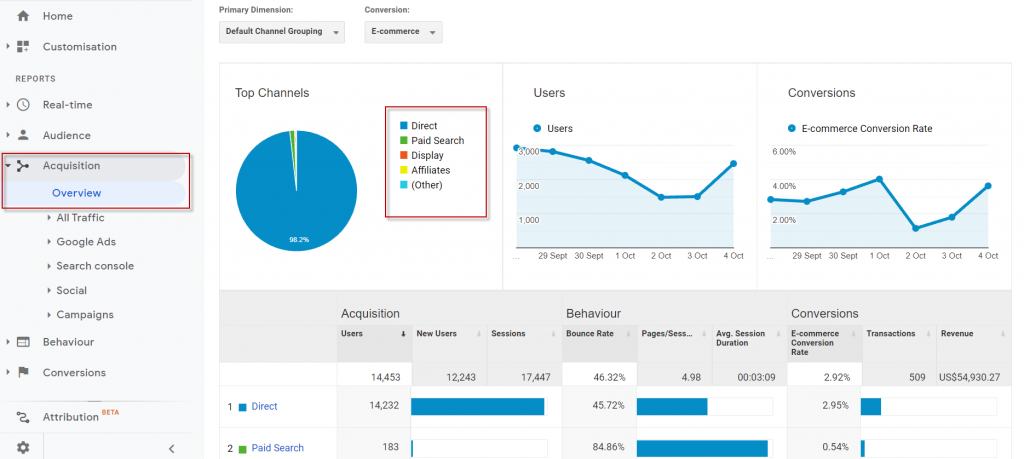Open the Campaigns menu item
The image size is (1024, 459).
pos(85,315)
